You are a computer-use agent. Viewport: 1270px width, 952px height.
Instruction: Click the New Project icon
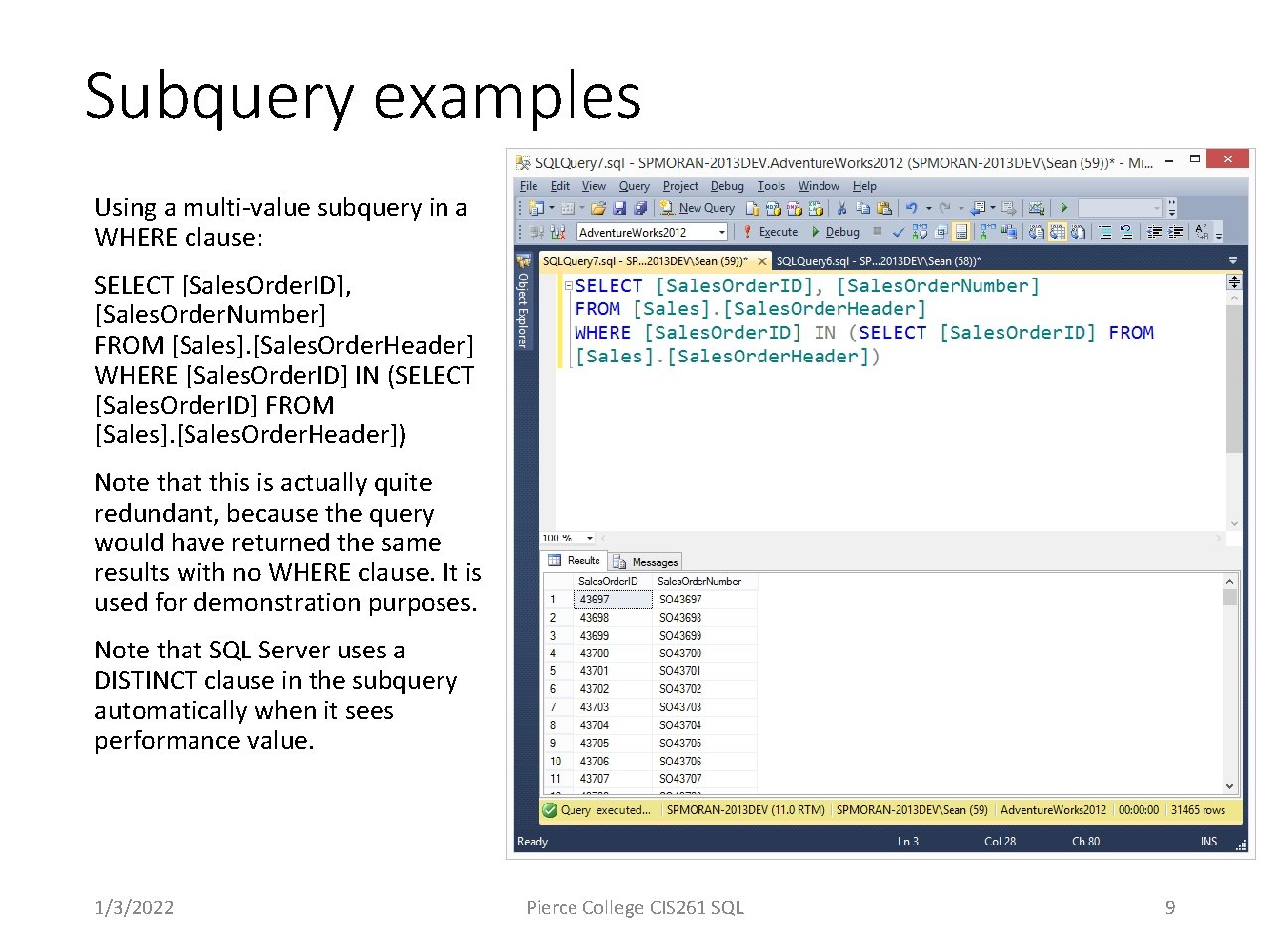535,208
